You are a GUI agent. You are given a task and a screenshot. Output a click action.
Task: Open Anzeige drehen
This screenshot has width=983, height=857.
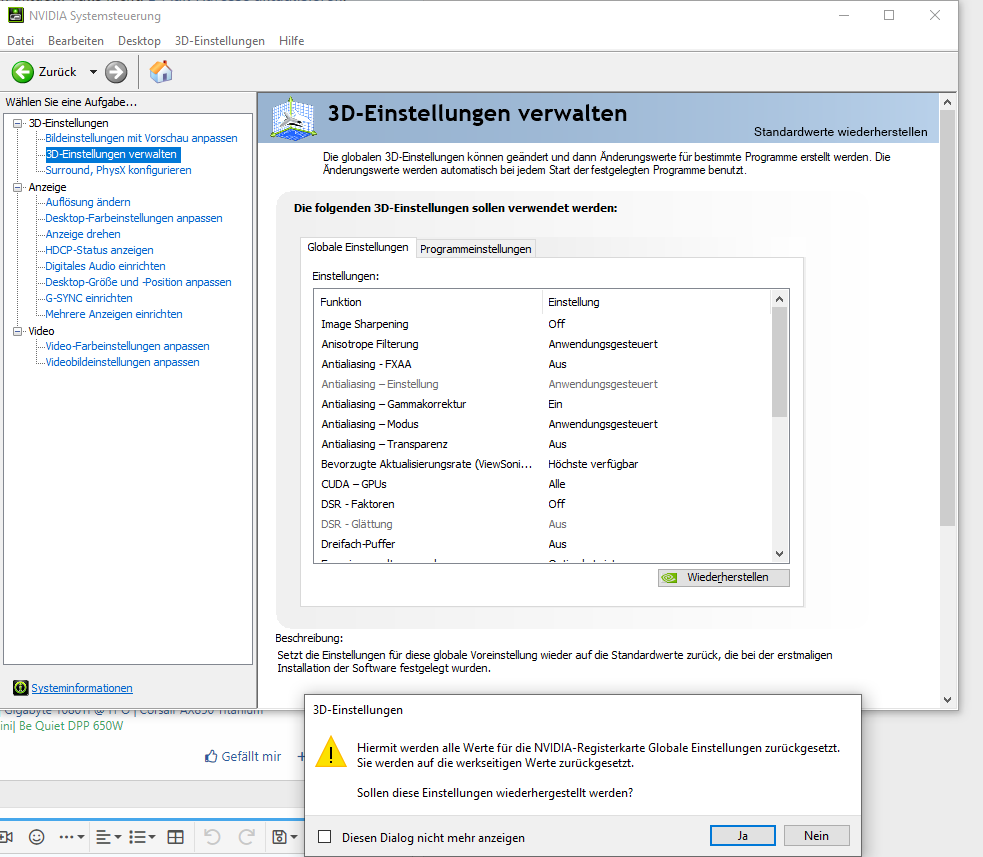[83, 234]
